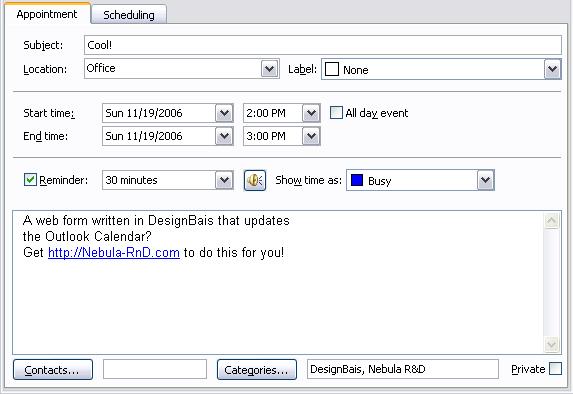Click the notes scrollbar up arrow
Screen dimensions: 573x394
552,220
